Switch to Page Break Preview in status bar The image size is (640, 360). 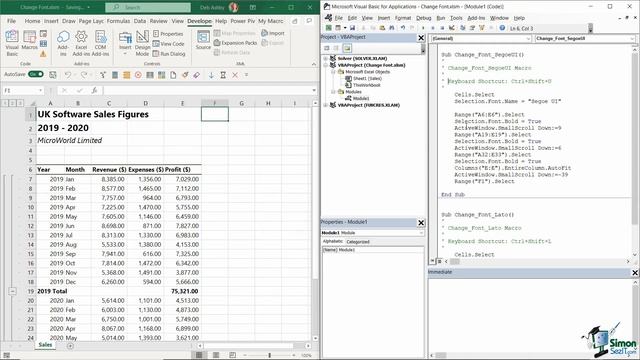(232, 355)
